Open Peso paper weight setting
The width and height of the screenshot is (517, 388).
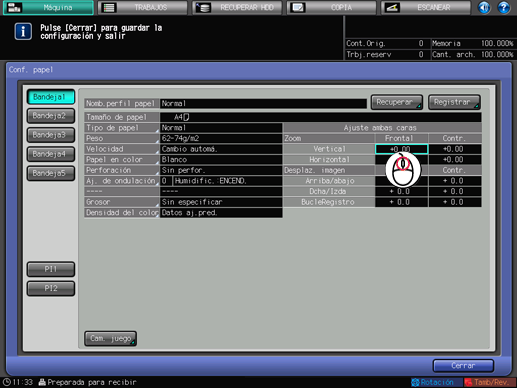(x=122, y=138)
